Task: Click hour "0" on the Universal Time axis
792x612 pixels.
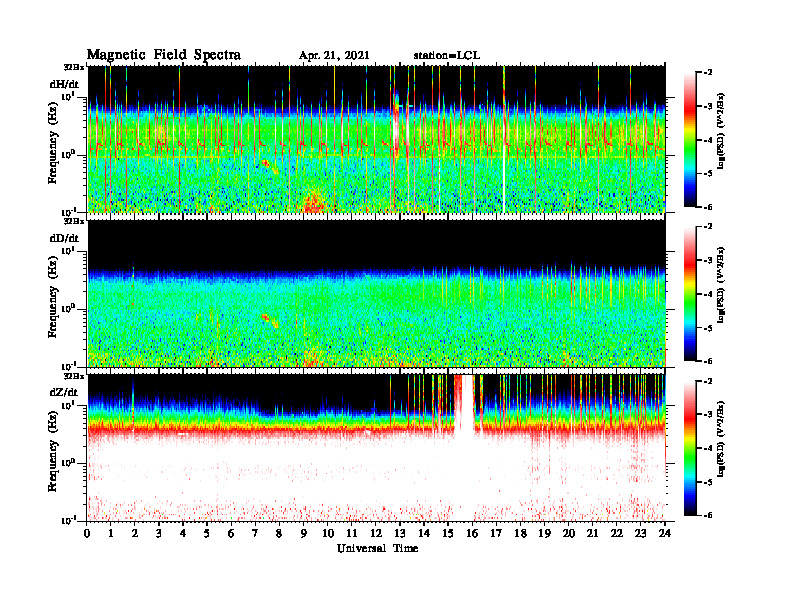Action: tap(87, 534)
